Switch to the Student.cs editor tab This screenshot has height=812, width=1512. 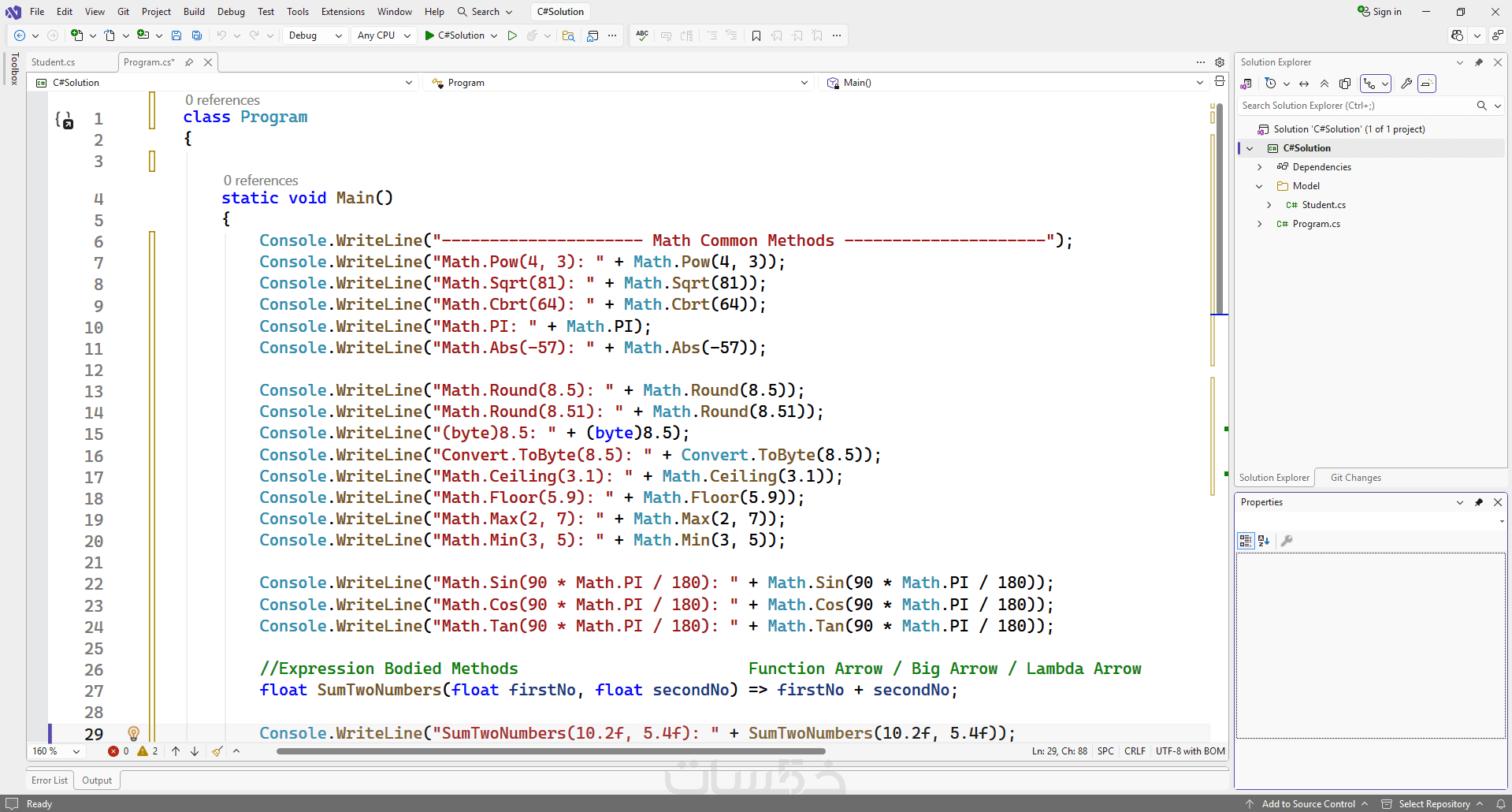(54, 62)
